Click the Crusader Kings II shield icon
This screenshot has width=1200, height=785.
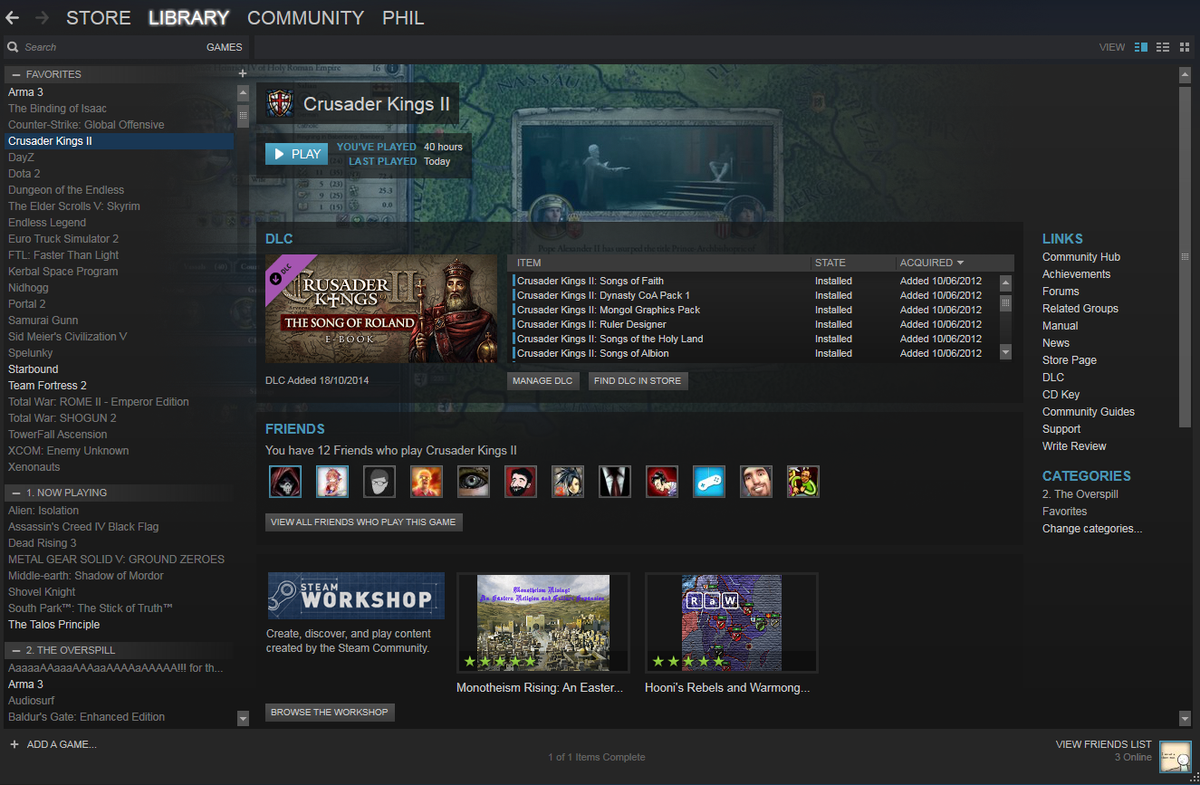[x=281, y=103]
